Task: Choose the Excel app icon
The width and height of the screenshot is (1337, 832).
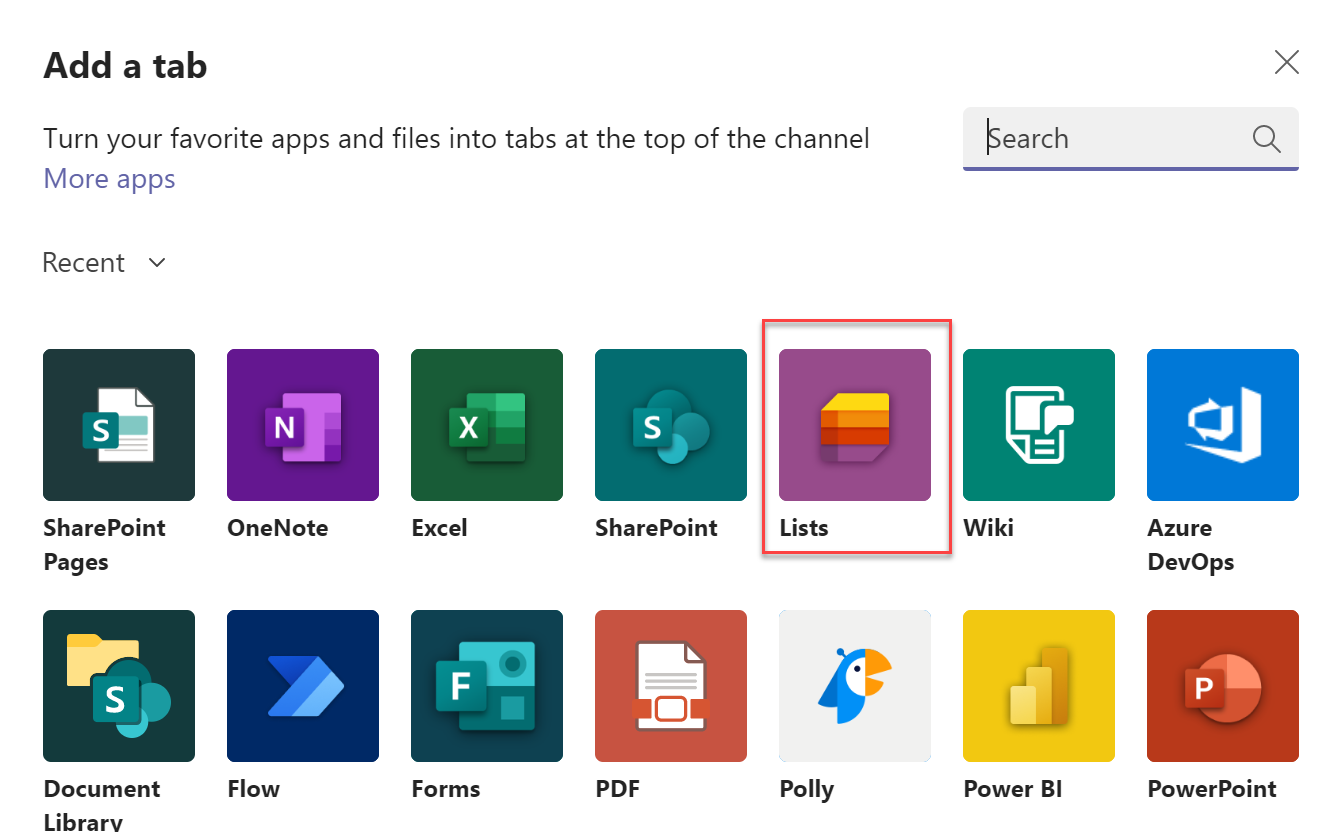Action: (x=487, y=425)
